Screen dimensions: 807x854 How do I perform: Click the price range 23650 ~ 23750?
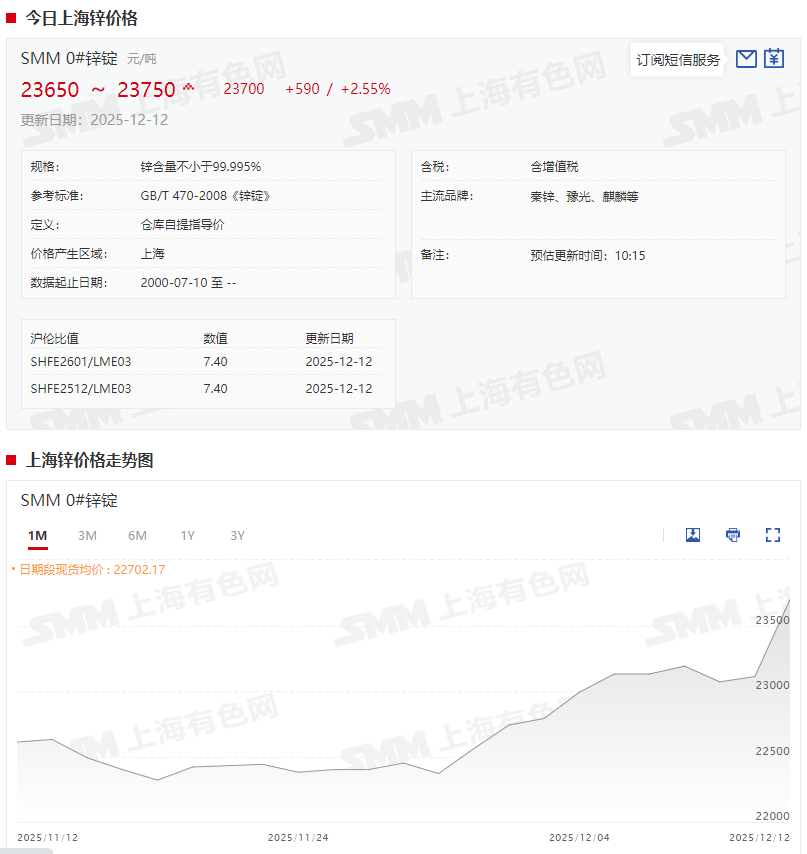[98, 90]
